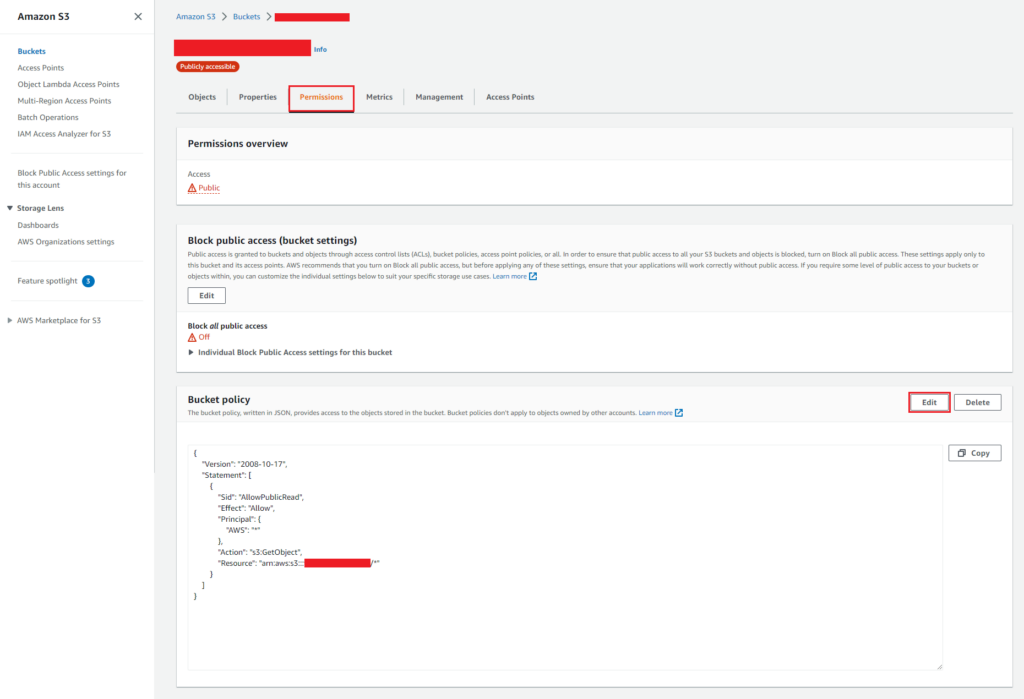The width and height of the screenshot is (1024, 699).
Task: Select the Metrics tab
Action: (x=379, y=97)
